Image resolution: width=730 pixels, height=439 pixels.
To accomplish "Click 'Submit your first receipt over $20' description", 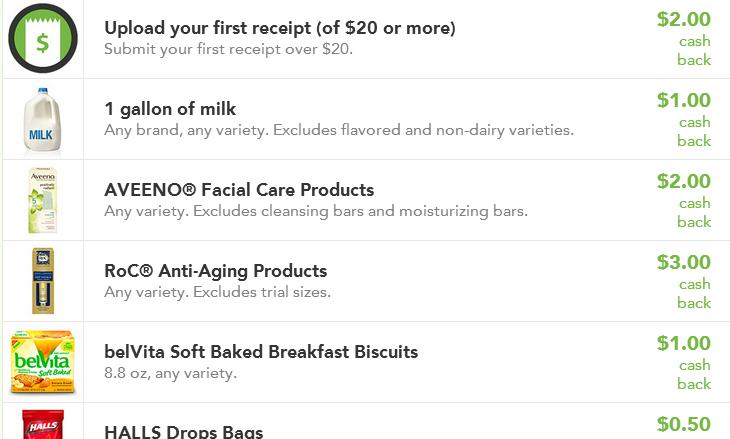I will point(229,49).
